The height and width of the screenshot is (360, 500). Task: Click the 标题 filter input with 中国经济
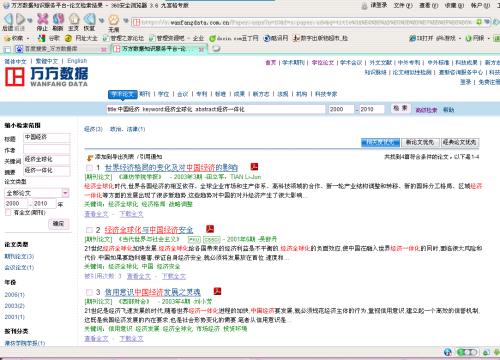tap(47, 137)
